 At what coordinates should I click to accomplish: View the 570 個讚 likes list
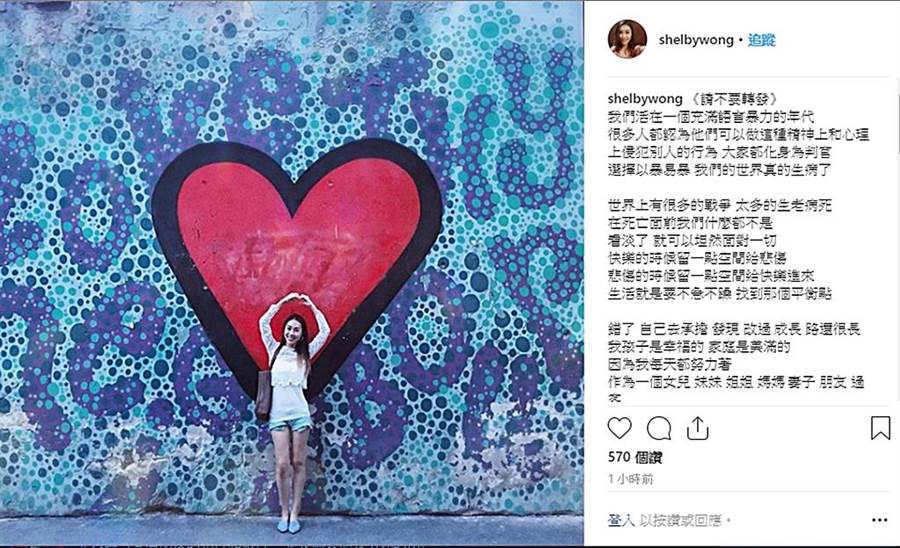point(635,457)
